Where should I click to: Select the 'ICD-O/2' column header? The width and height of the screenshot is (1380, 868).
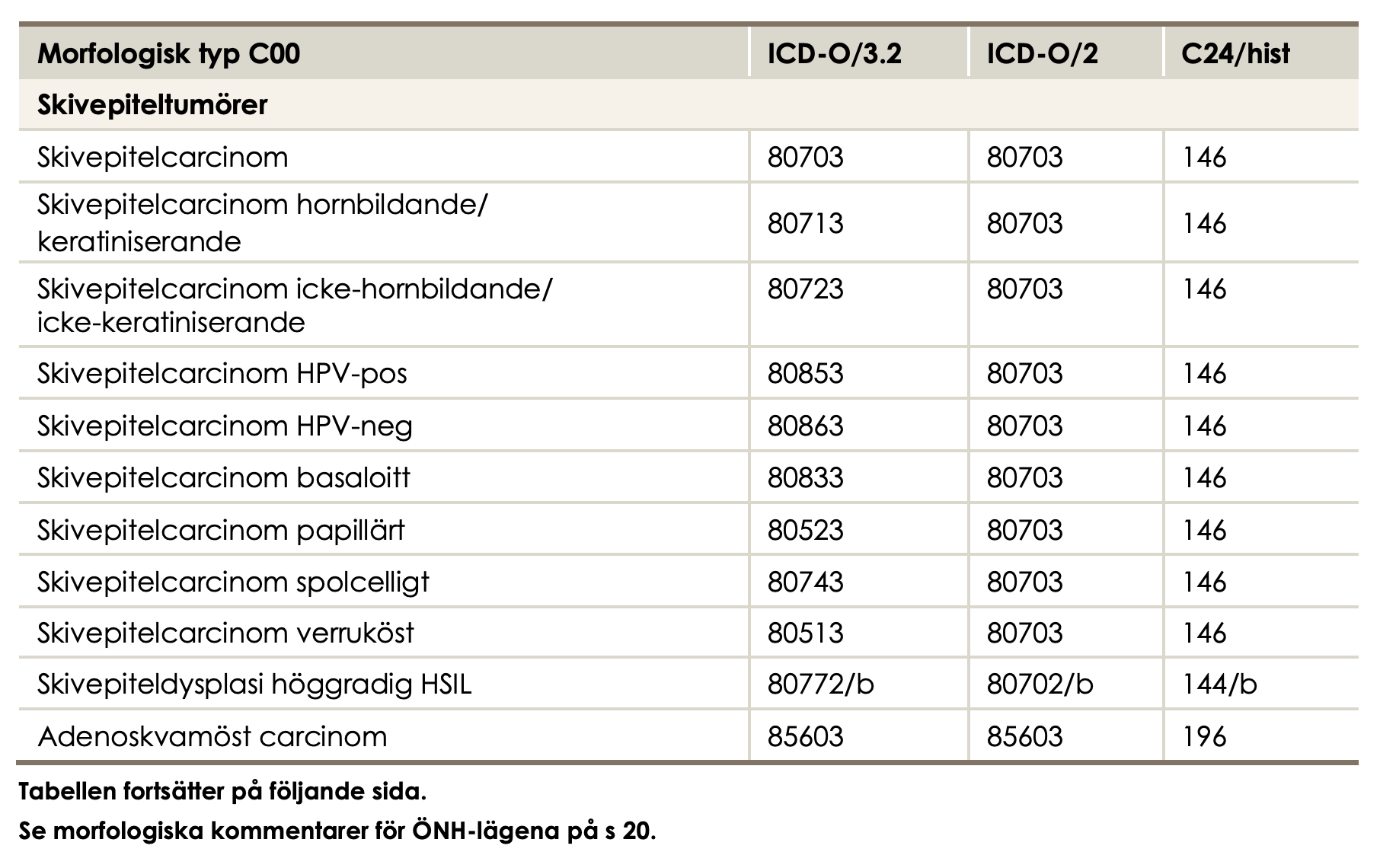[x=1042, y=54]
